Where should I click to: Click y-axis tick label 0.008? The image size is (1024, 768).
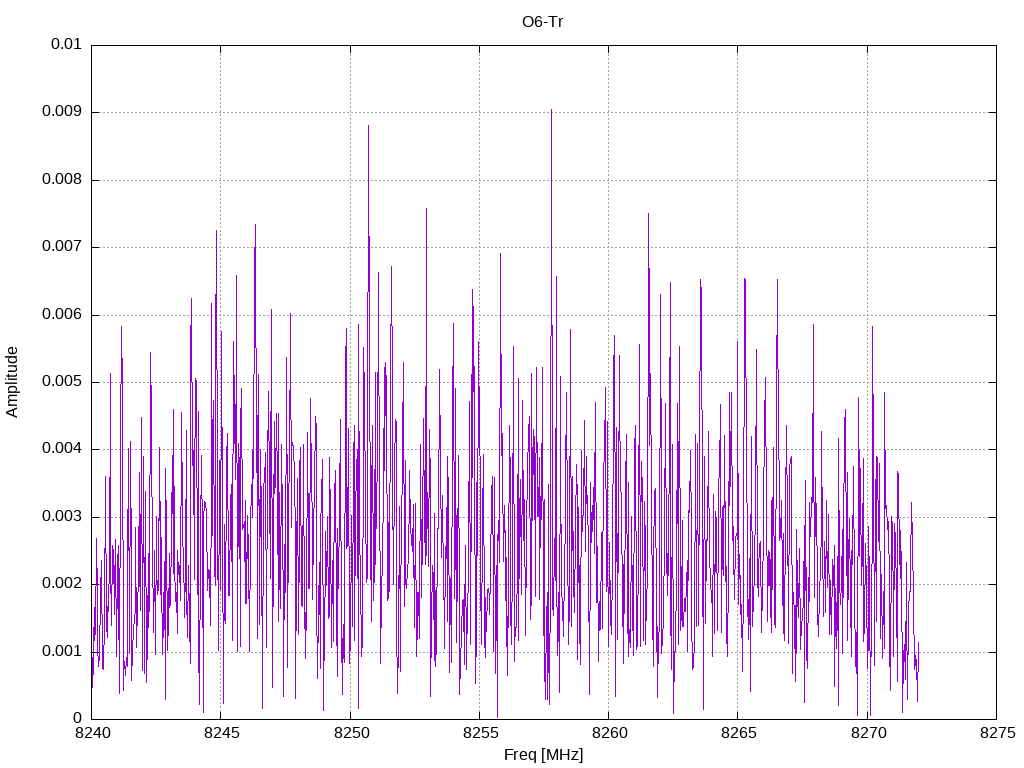[62, 179]
